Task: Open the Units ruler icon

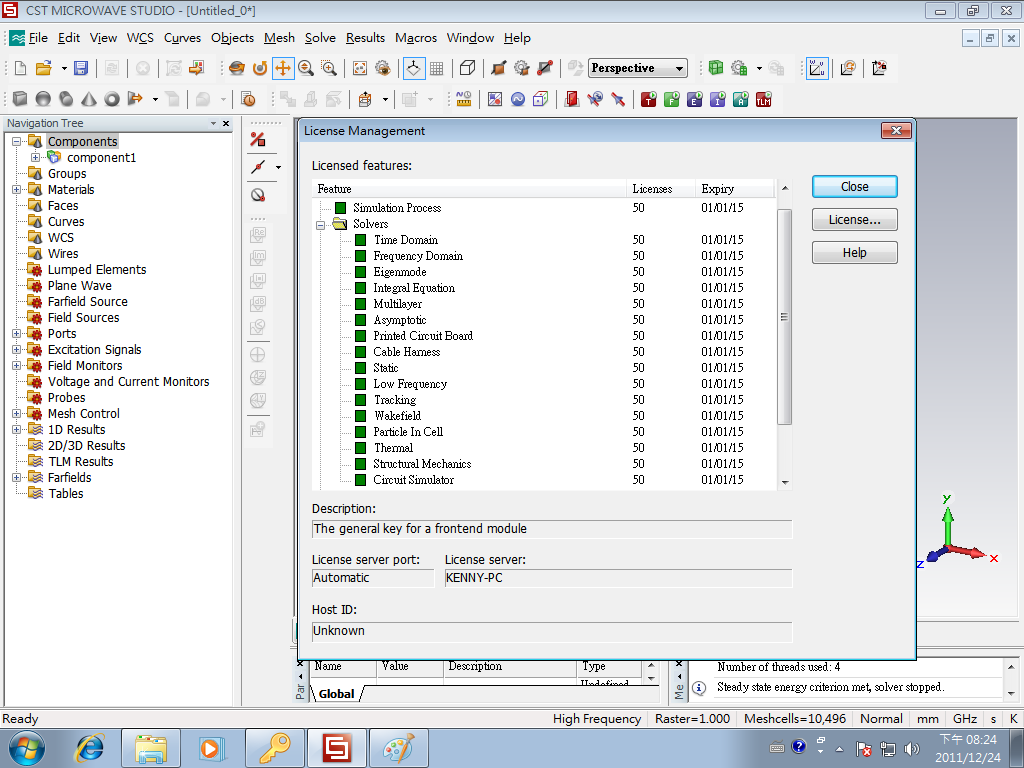Action: [464, 99]
